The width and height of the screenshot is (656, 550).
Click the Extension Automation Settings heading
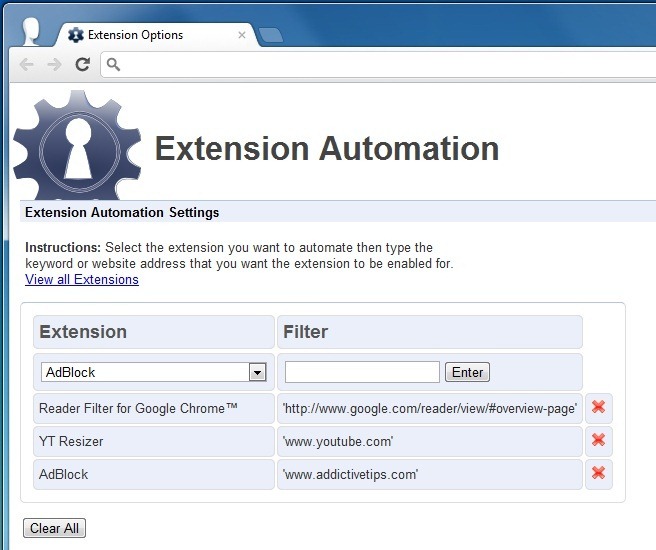[x=122, y=212]
